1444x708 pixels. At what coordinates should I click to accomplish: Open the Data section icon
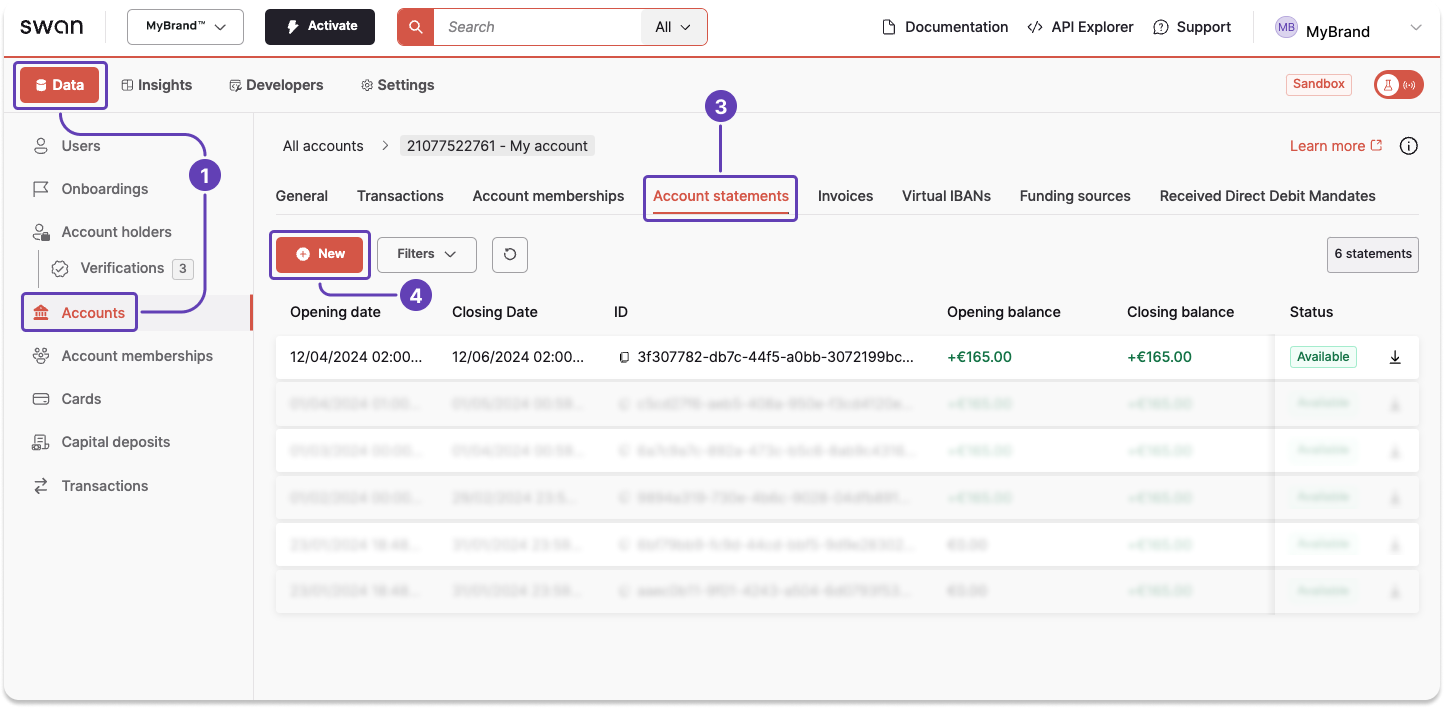[40, 85]
